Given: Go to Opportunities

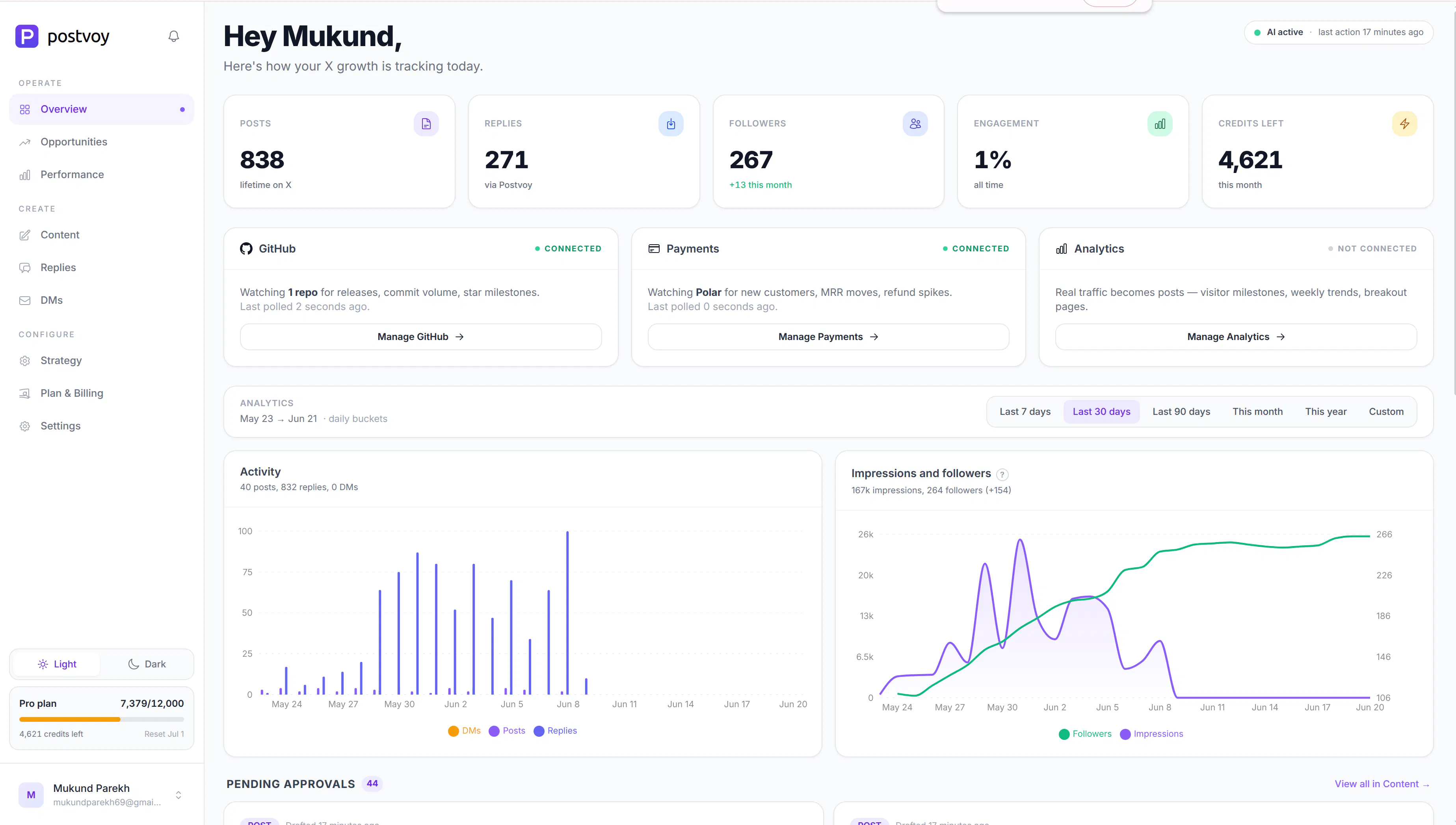Looking at the screenshot, I should click(x=101, y=142).
